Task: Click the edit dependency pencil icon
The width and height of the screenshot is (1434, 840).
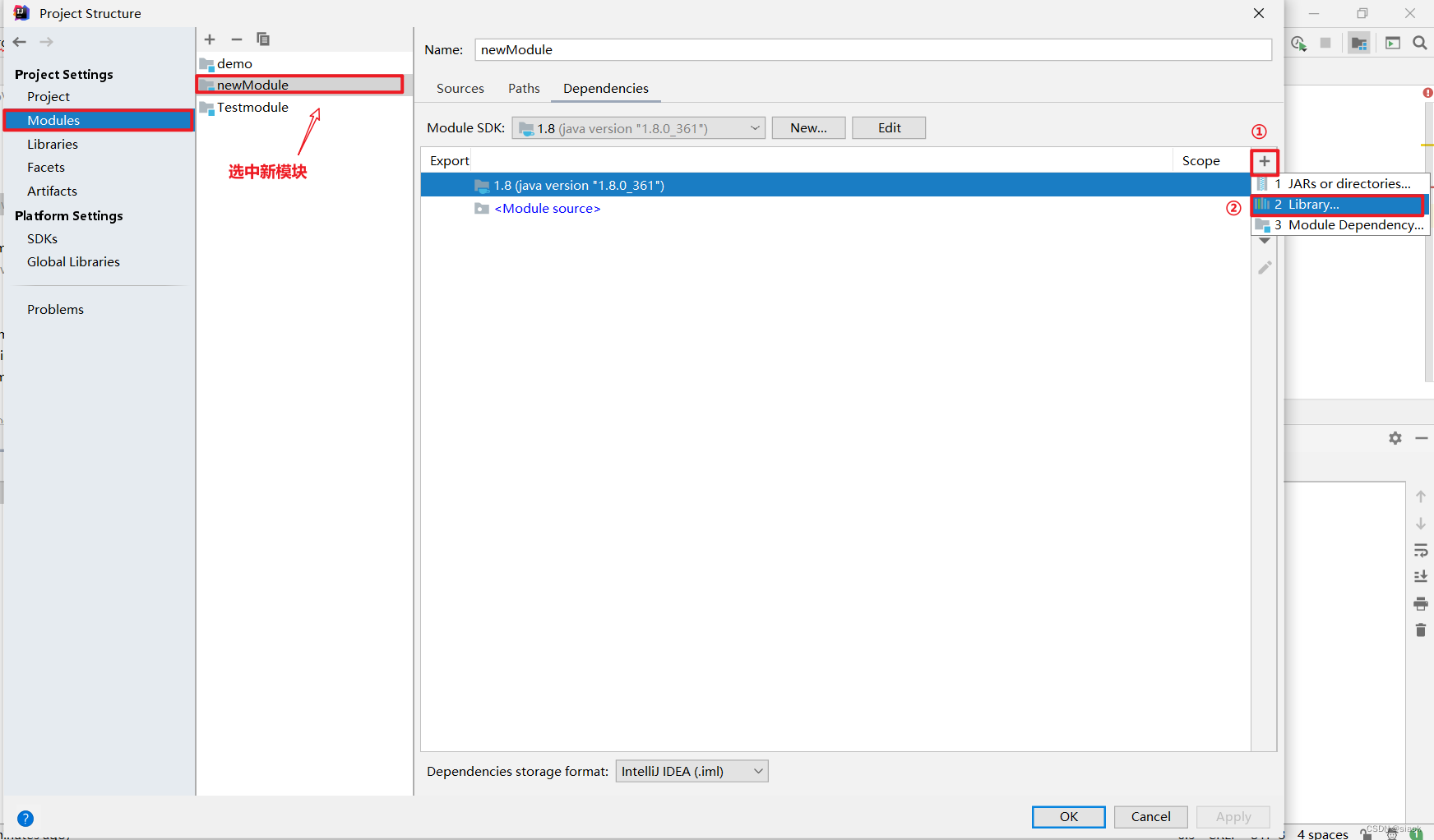Action: pos(1265,268)
